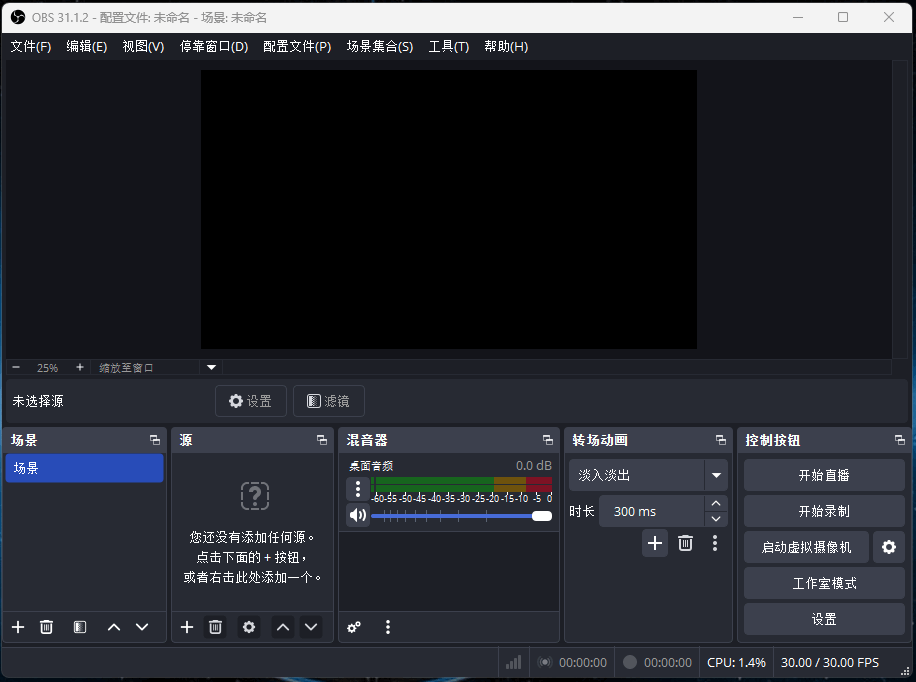Click the 设置 button in the source toolbar
Screen dimensions: 916x682
point(251,401)
